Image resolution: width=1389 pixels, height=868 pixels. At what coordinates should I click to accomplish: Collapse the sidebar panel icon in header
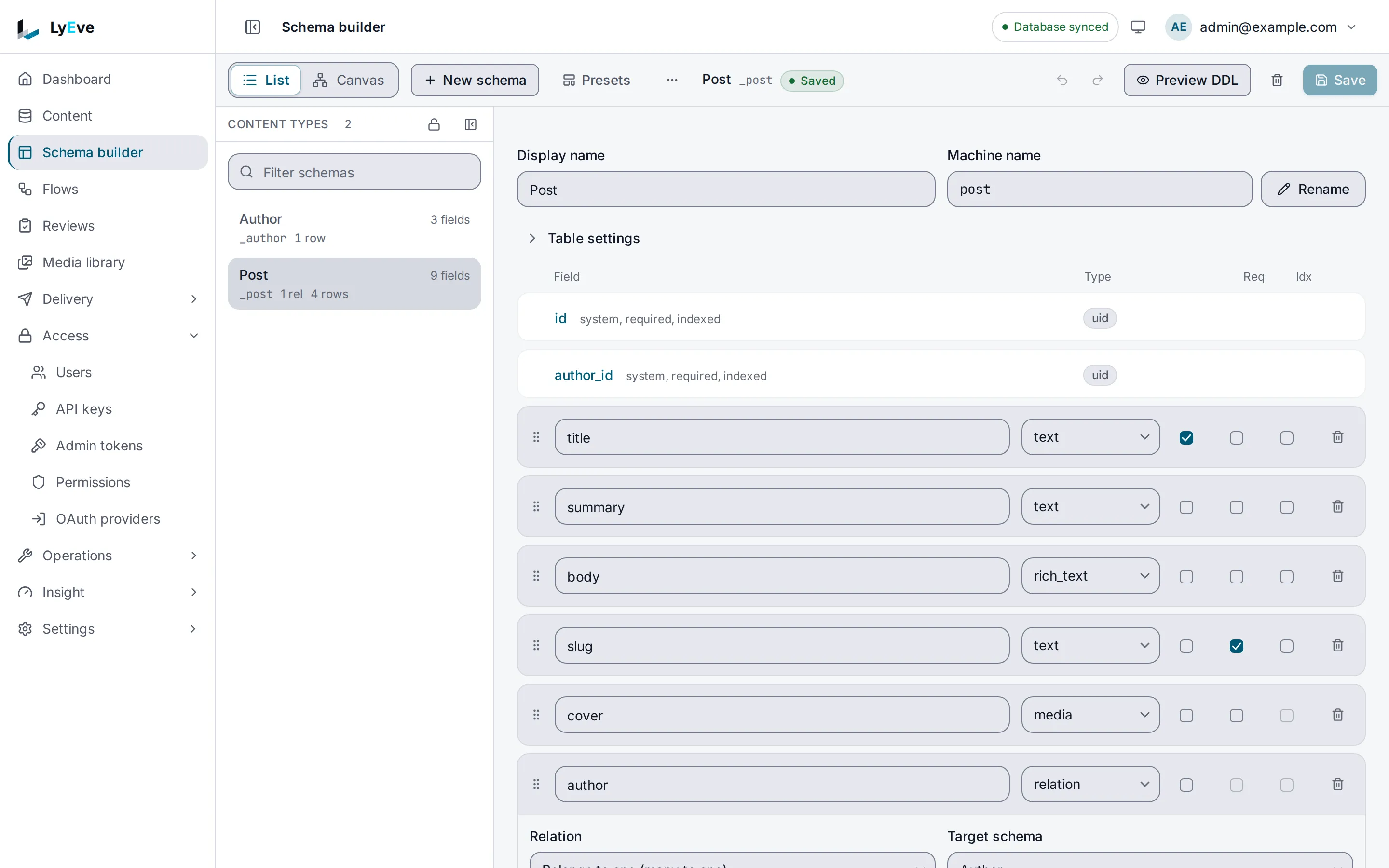(x=253, y=27)
